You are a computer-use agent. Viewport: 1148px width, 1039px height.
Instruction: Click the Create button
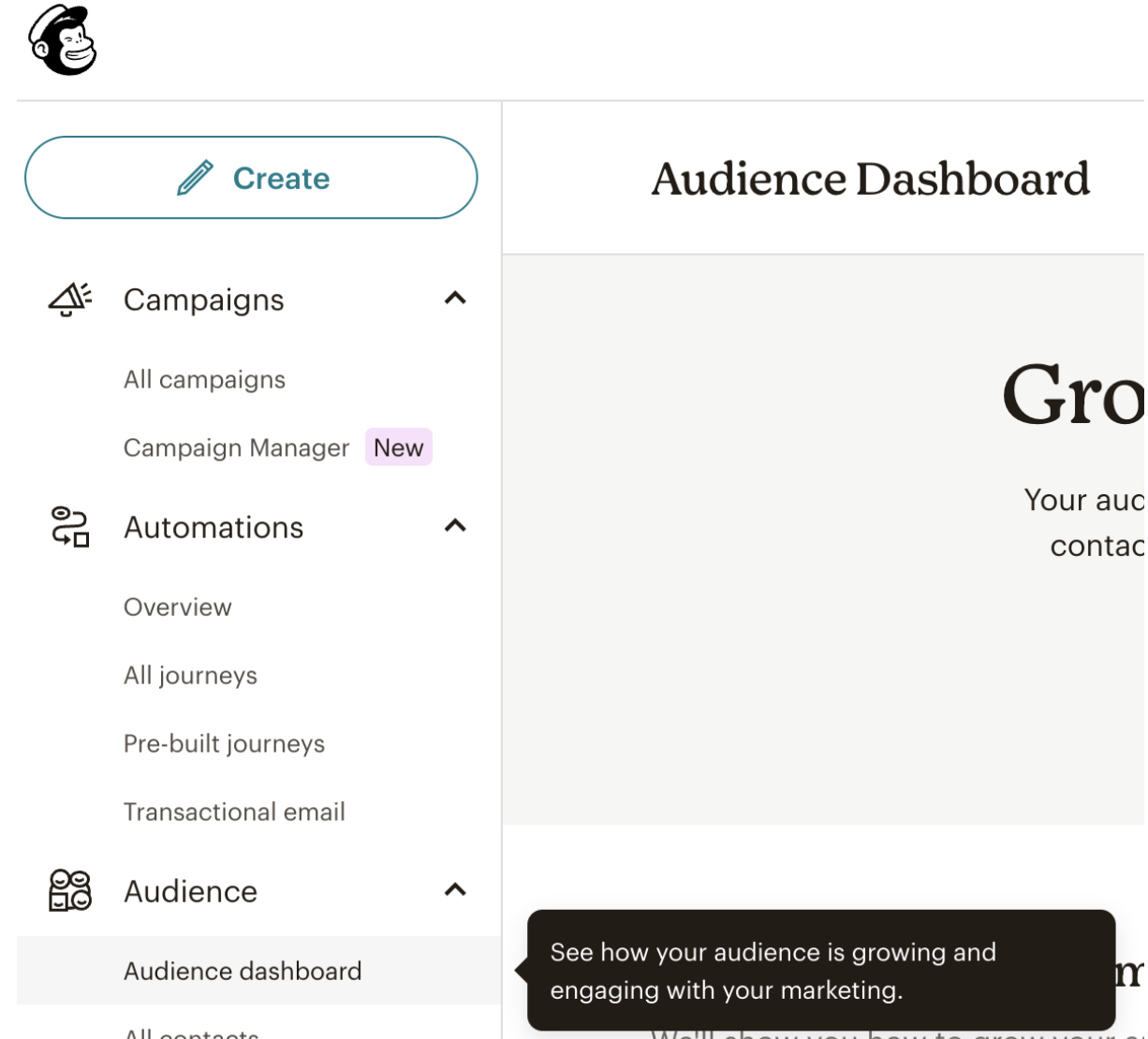tap(251, 178)
